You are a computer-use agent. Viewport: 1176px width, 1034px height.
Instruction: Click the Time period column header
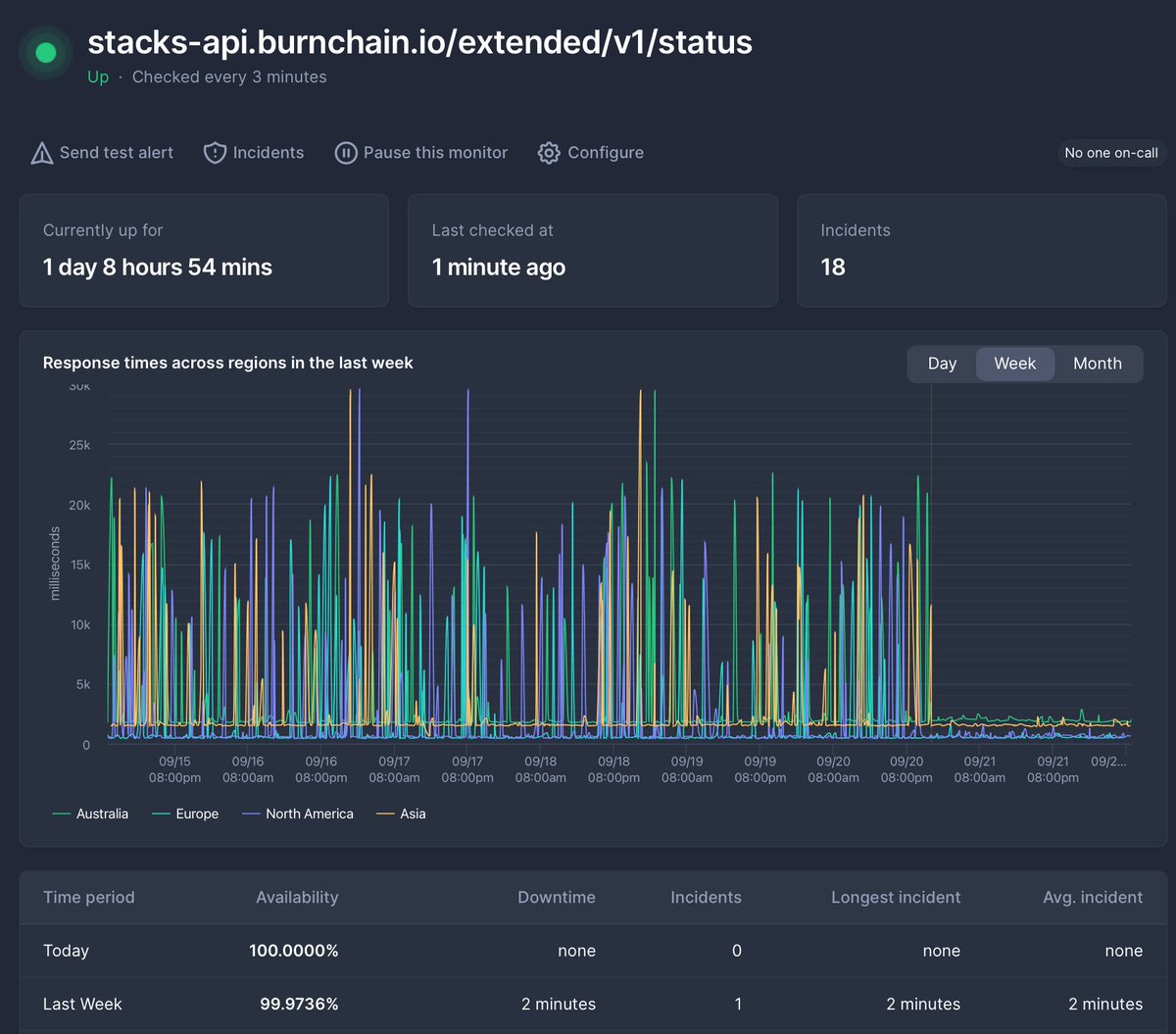pyautogui.click(x=89, y=897)
